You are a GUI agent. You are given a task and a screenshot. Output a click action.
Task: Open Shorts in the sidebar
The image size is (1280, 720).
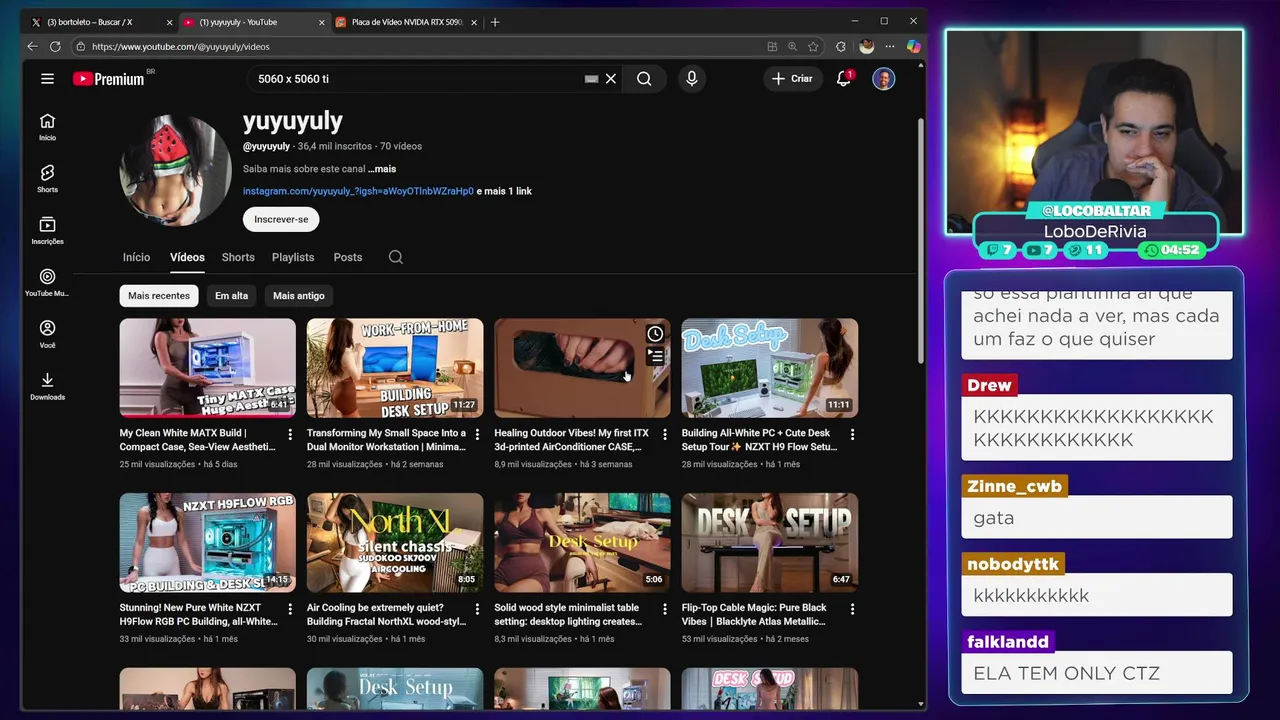pyautogui.click(x=47, y=179)
